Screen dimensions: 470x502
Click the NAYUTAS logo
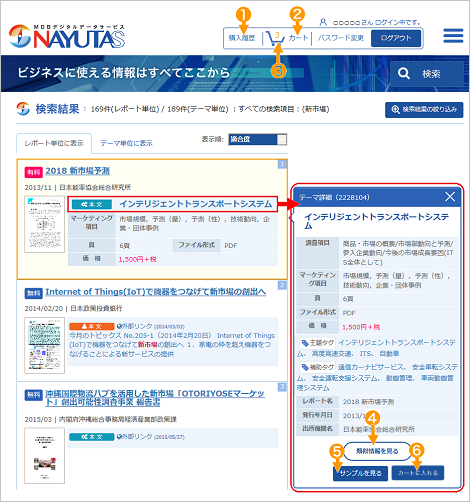coord(67,37)
